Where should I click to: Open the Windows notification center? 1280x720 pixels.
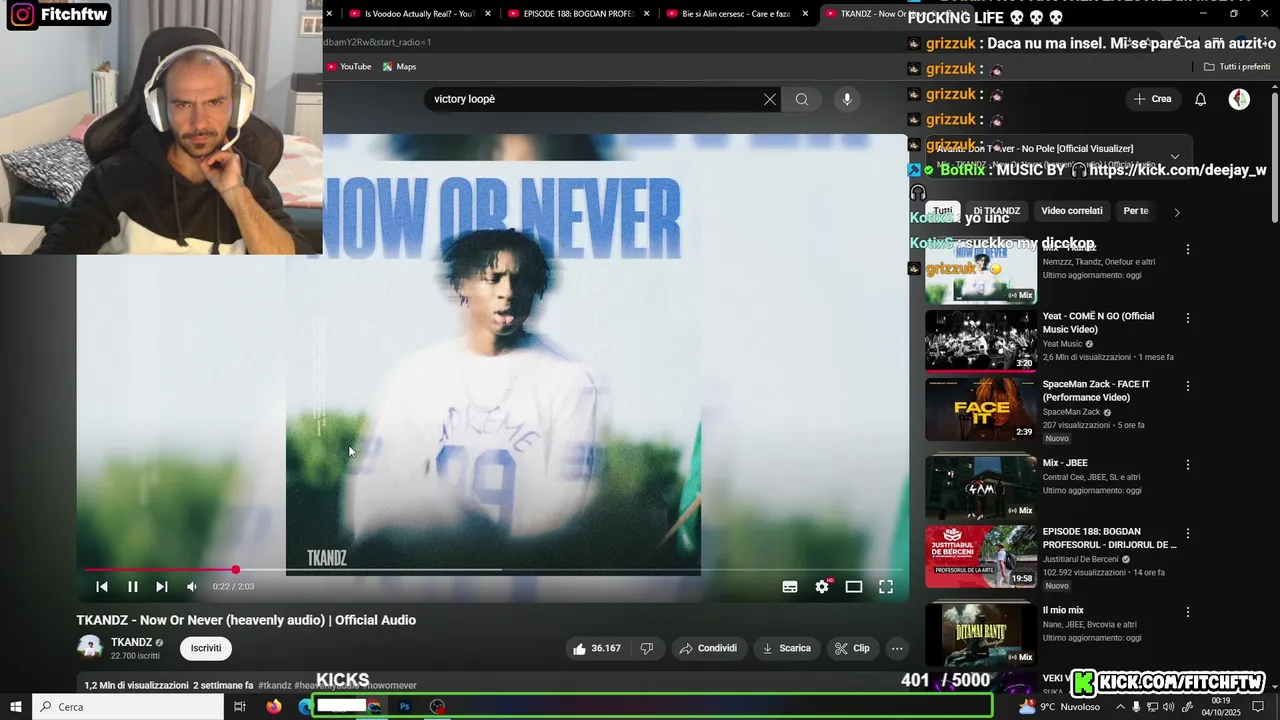click(1256, 707)
